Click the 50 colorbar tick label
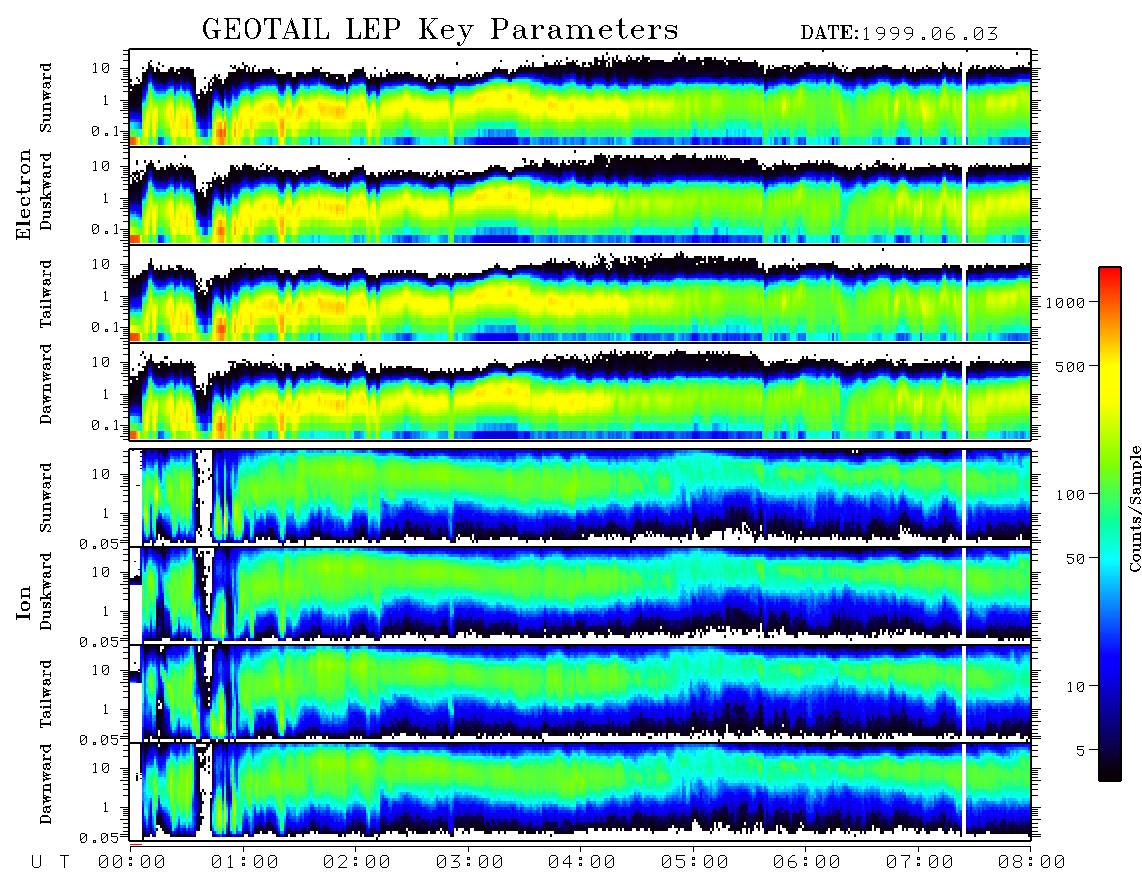The image size is (1142, 880). tap(1075, 559)
